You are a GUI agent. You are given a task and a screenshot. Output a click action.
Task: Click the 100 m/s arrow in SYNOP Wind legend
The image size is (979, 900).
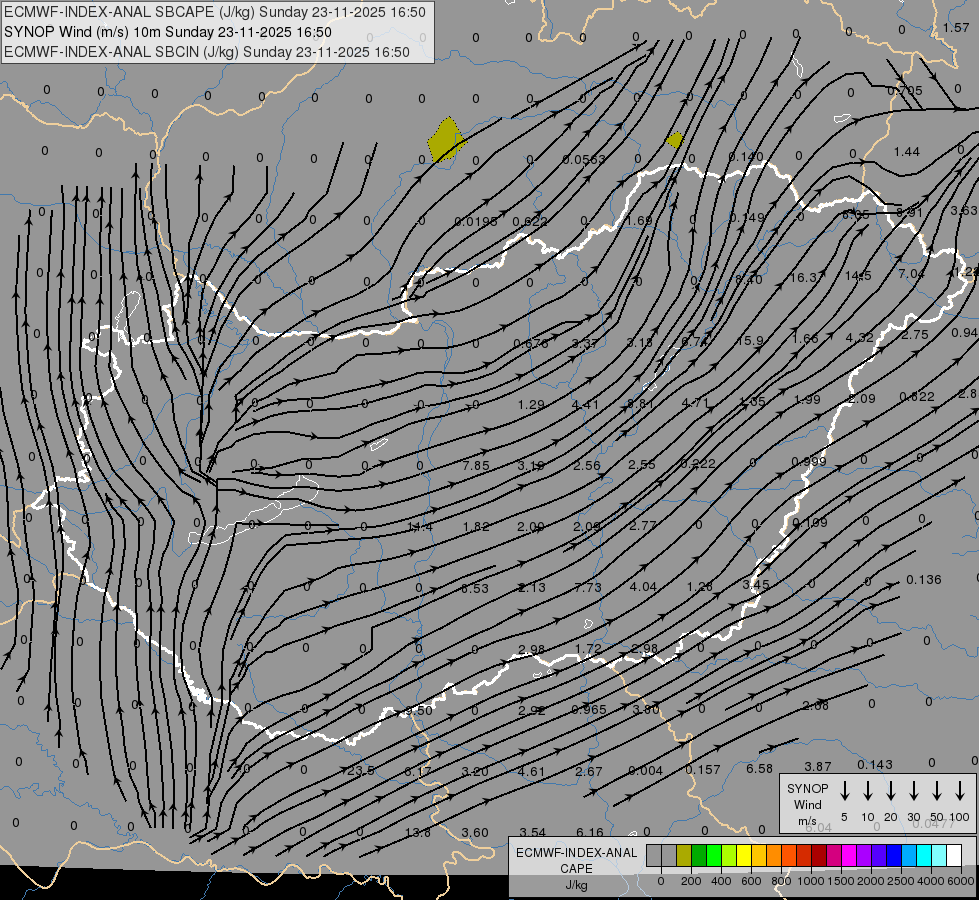tap(960, 791)
